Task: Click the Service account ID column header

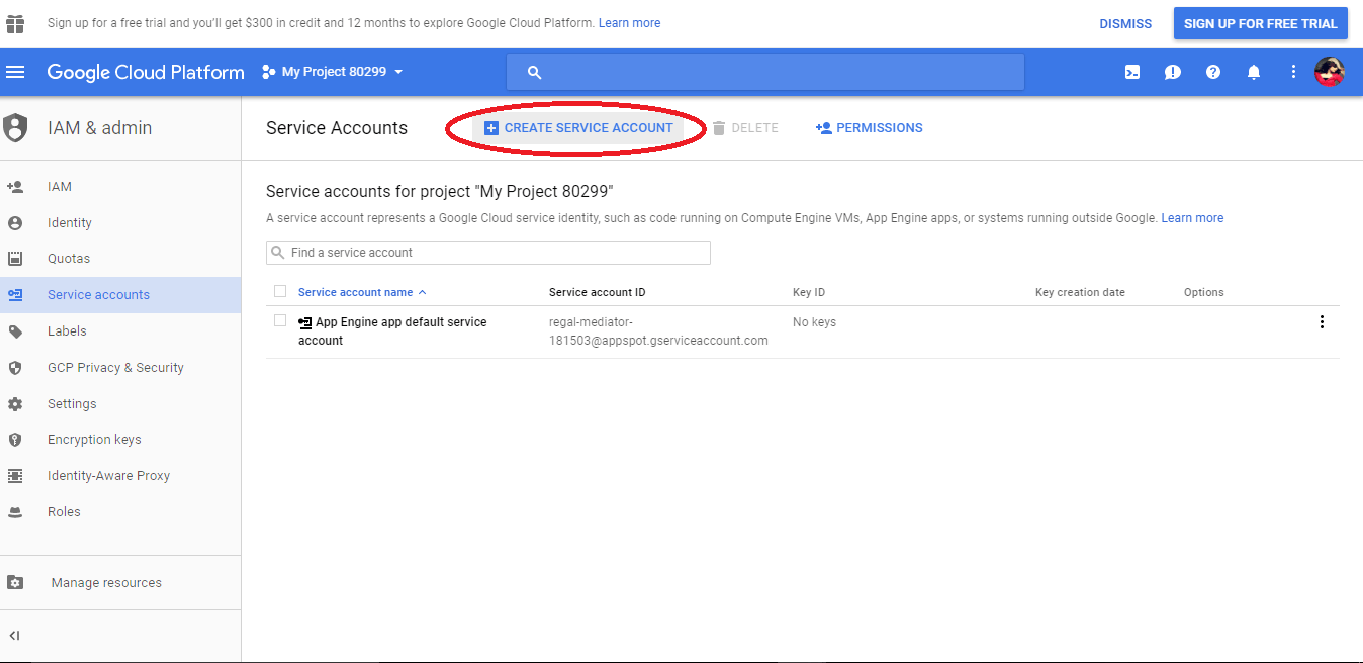Action: [597, 292]
